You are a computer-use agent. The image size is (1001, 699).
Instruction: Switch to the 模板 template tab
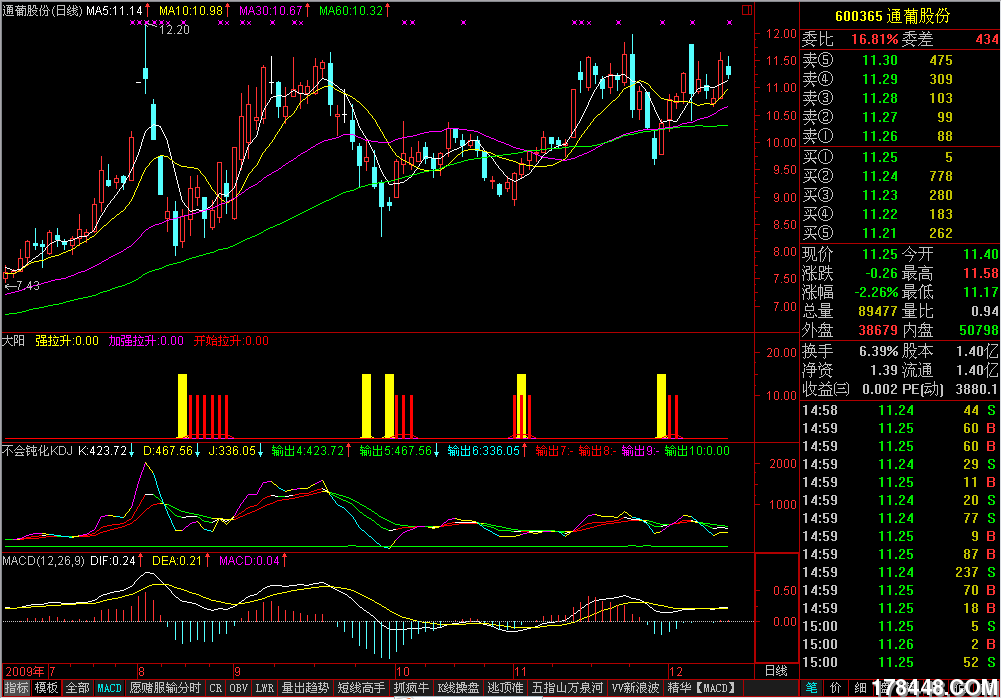47,688
